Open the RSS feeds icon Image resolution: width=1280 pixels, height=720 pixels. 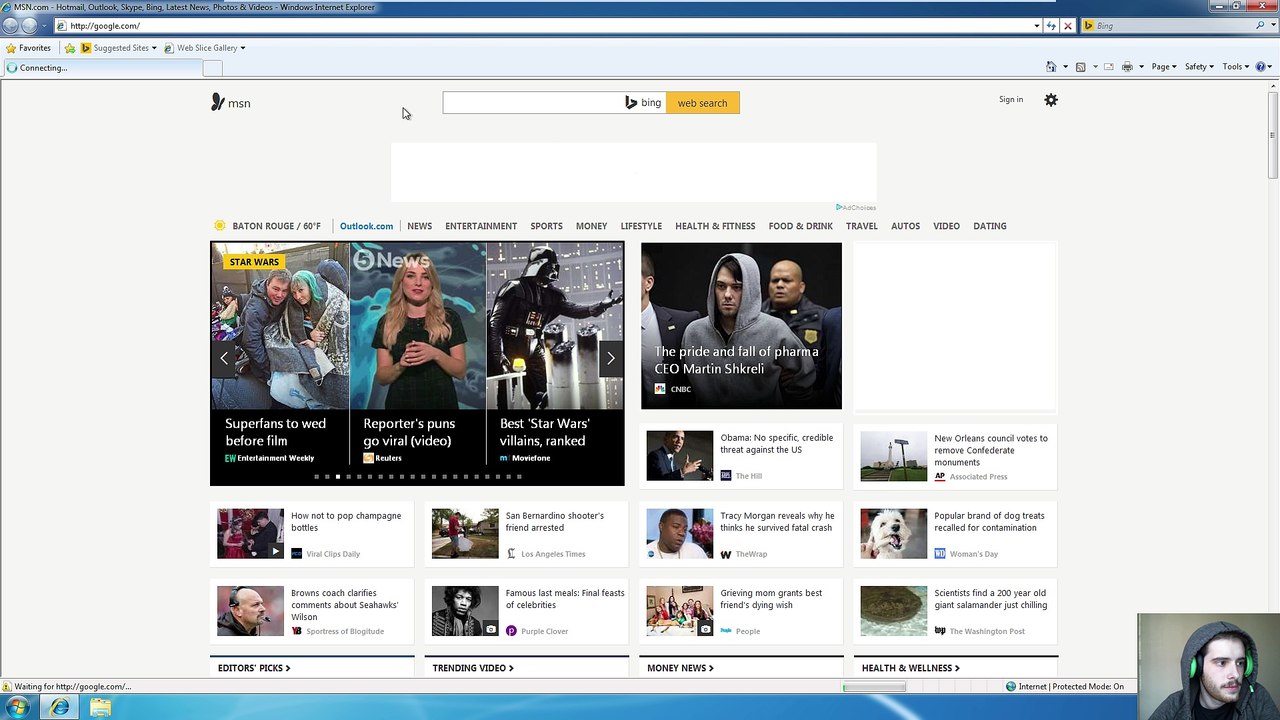pos(1080,67)
